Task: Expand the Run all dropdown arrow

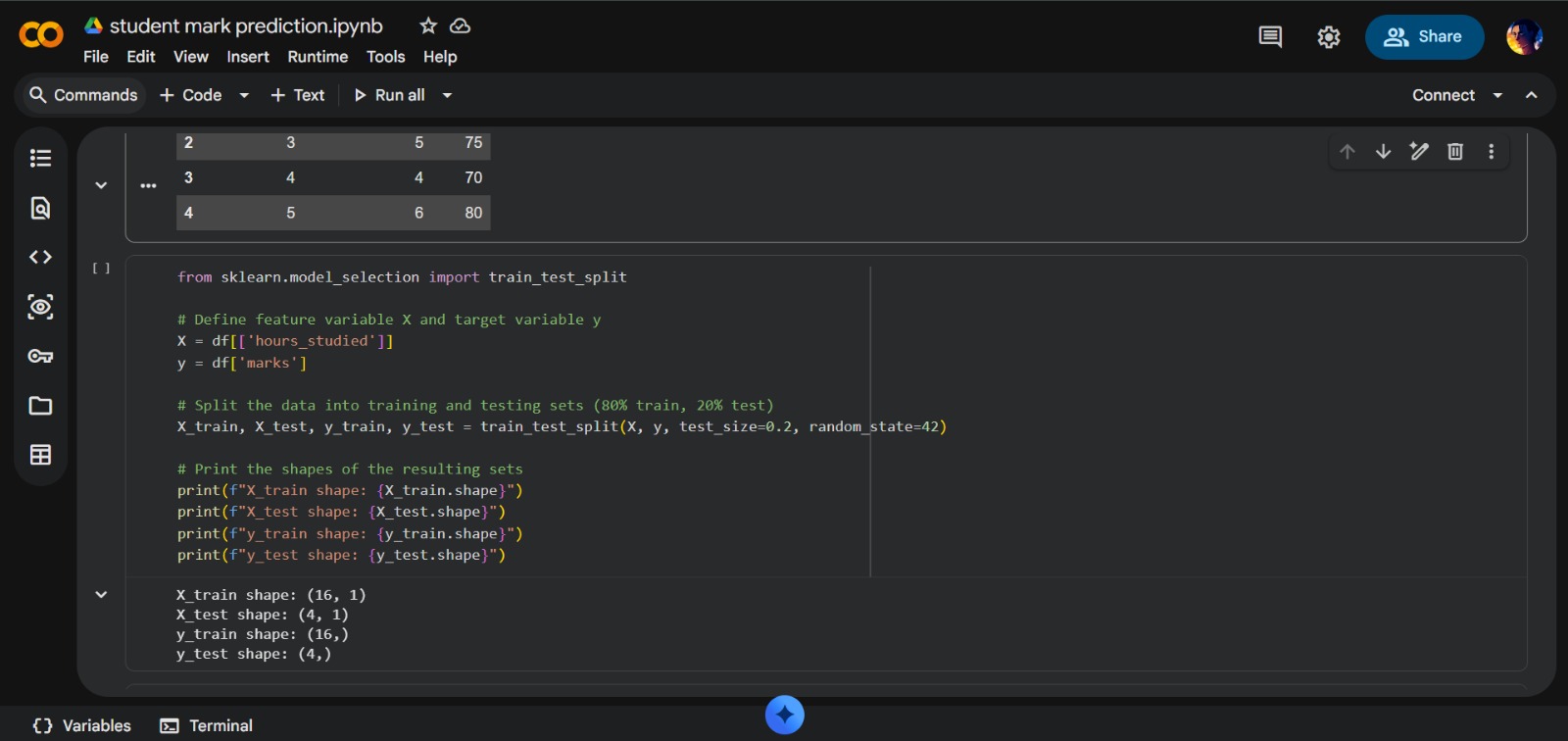Action: pos(448,95)
